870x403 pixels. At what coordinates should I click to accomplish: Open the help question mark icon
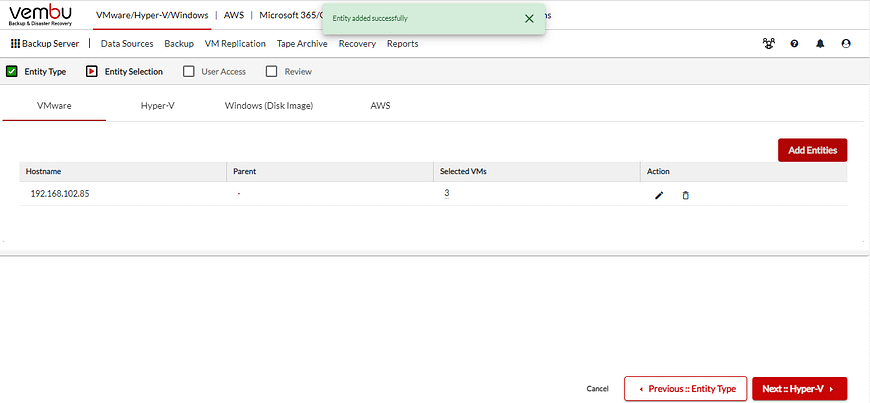click(794, 44)
